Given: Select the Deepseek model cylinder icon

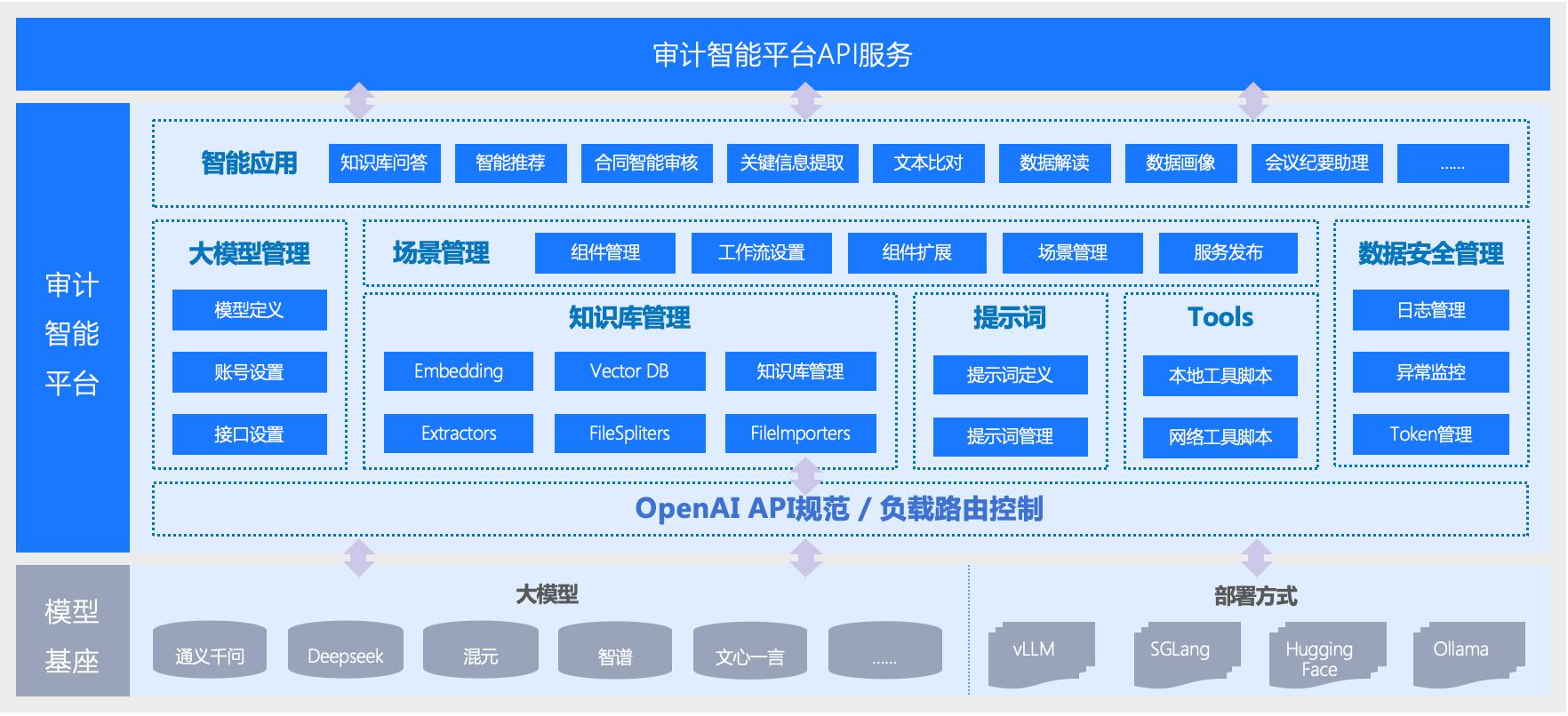Looking at the screenshot, I should (x=345, y=652).
